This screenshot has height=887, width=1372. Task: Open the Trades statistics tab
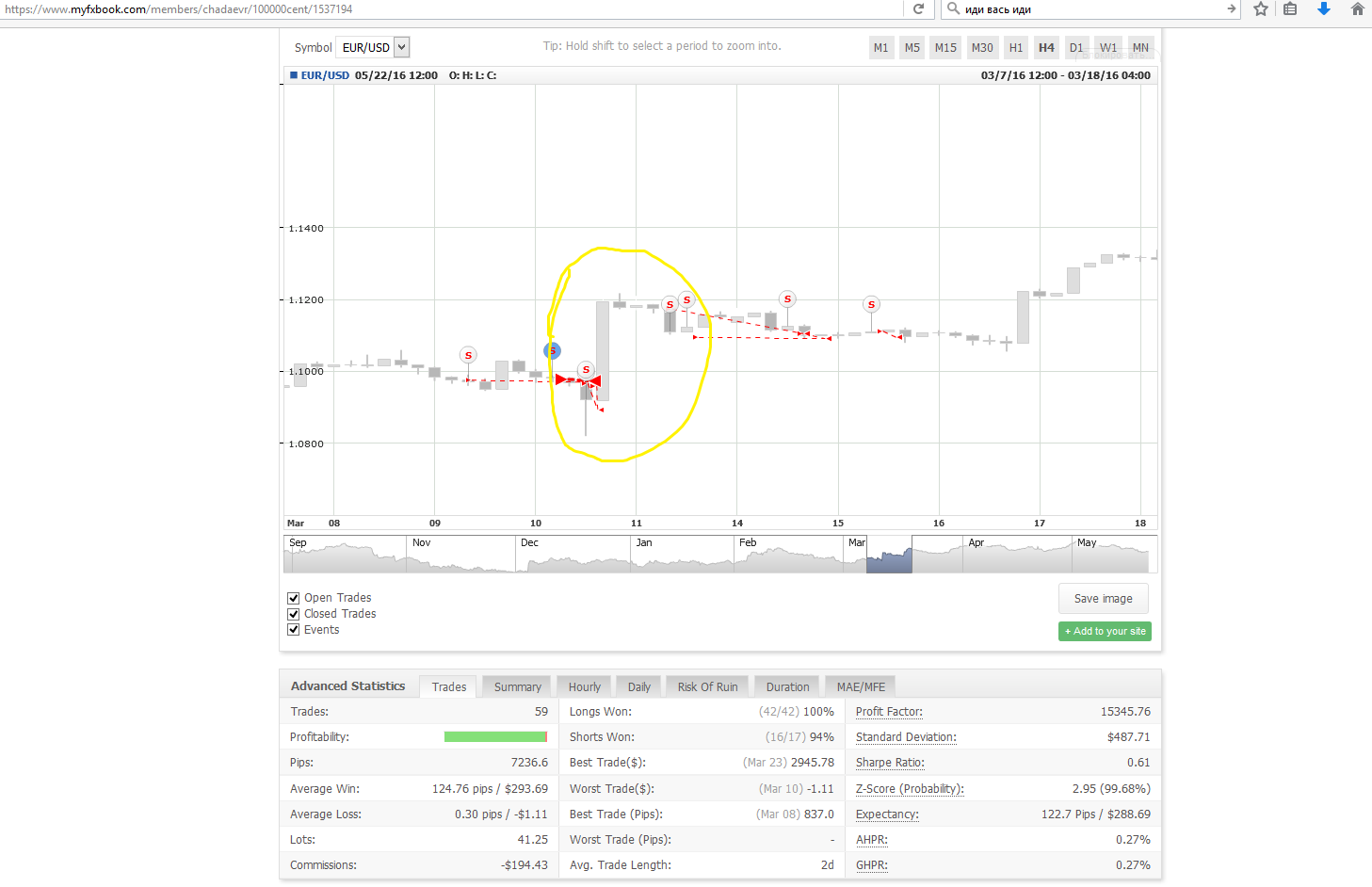(449, 686)
